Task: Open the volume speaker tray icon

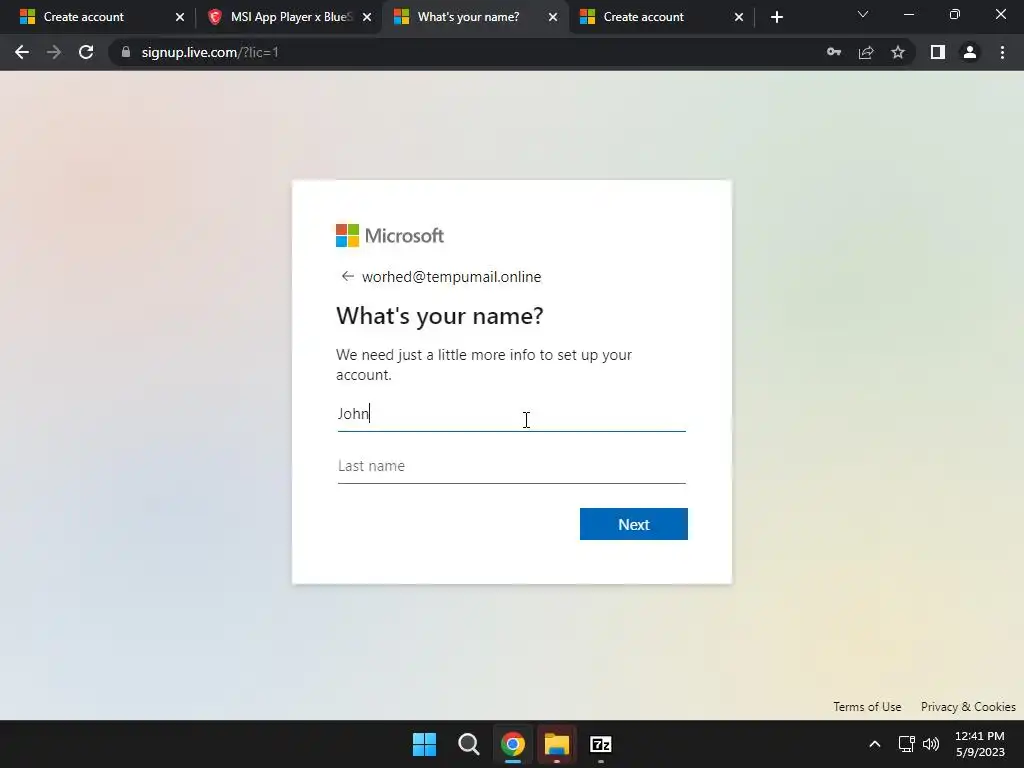Action: (931, 744)
